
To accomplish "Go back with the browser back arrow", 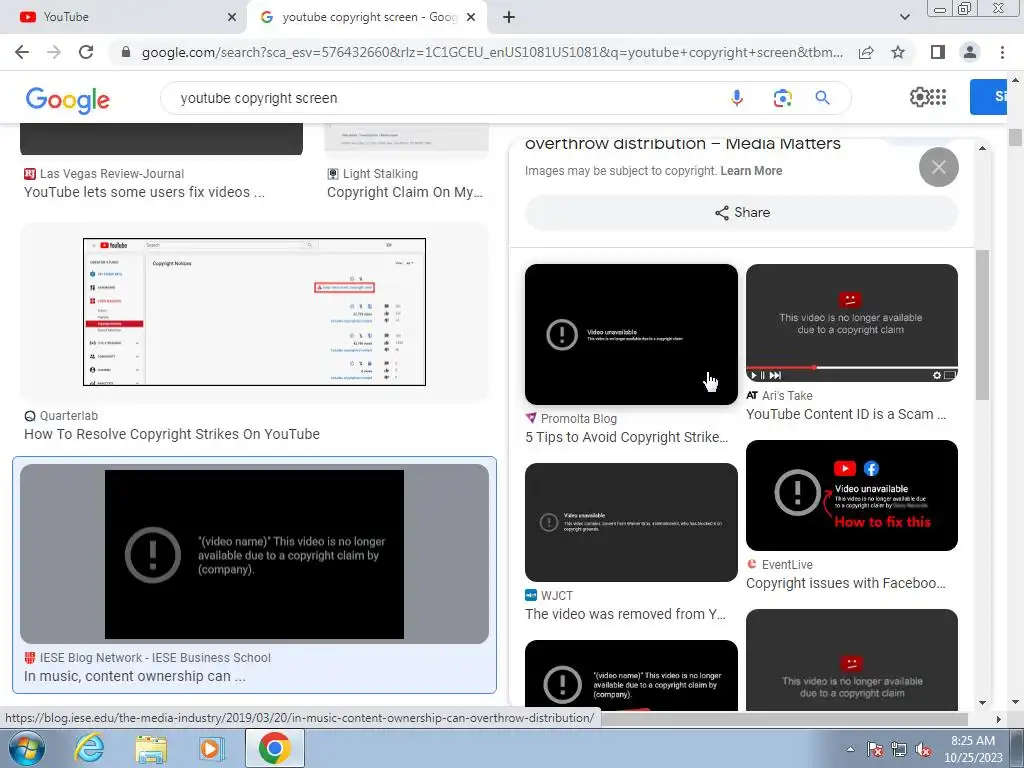I will pos(22,52).
